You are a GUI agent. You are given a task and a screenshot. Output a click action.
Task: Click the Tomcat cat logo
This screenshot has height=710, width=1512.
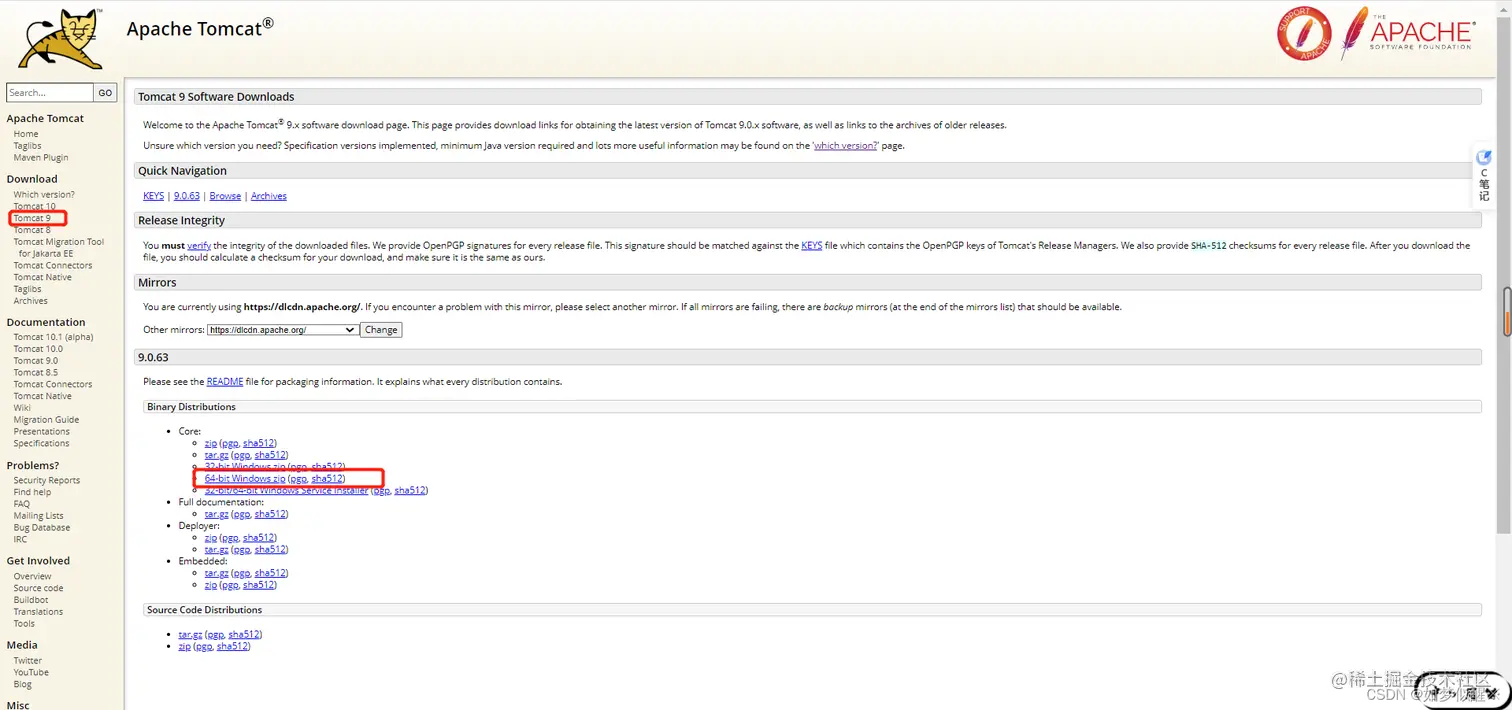(59, 40)
